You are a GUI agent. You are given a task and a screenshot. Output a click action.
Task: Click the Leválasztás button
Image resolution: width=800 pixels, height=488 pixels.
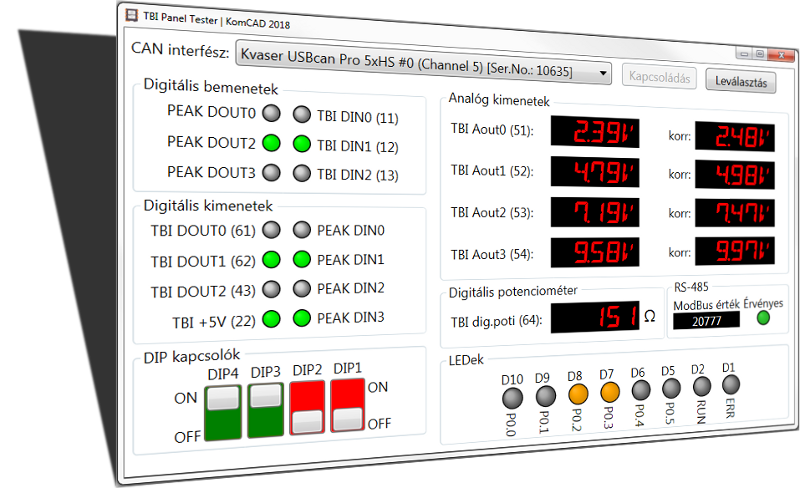(x=742, y=81)
